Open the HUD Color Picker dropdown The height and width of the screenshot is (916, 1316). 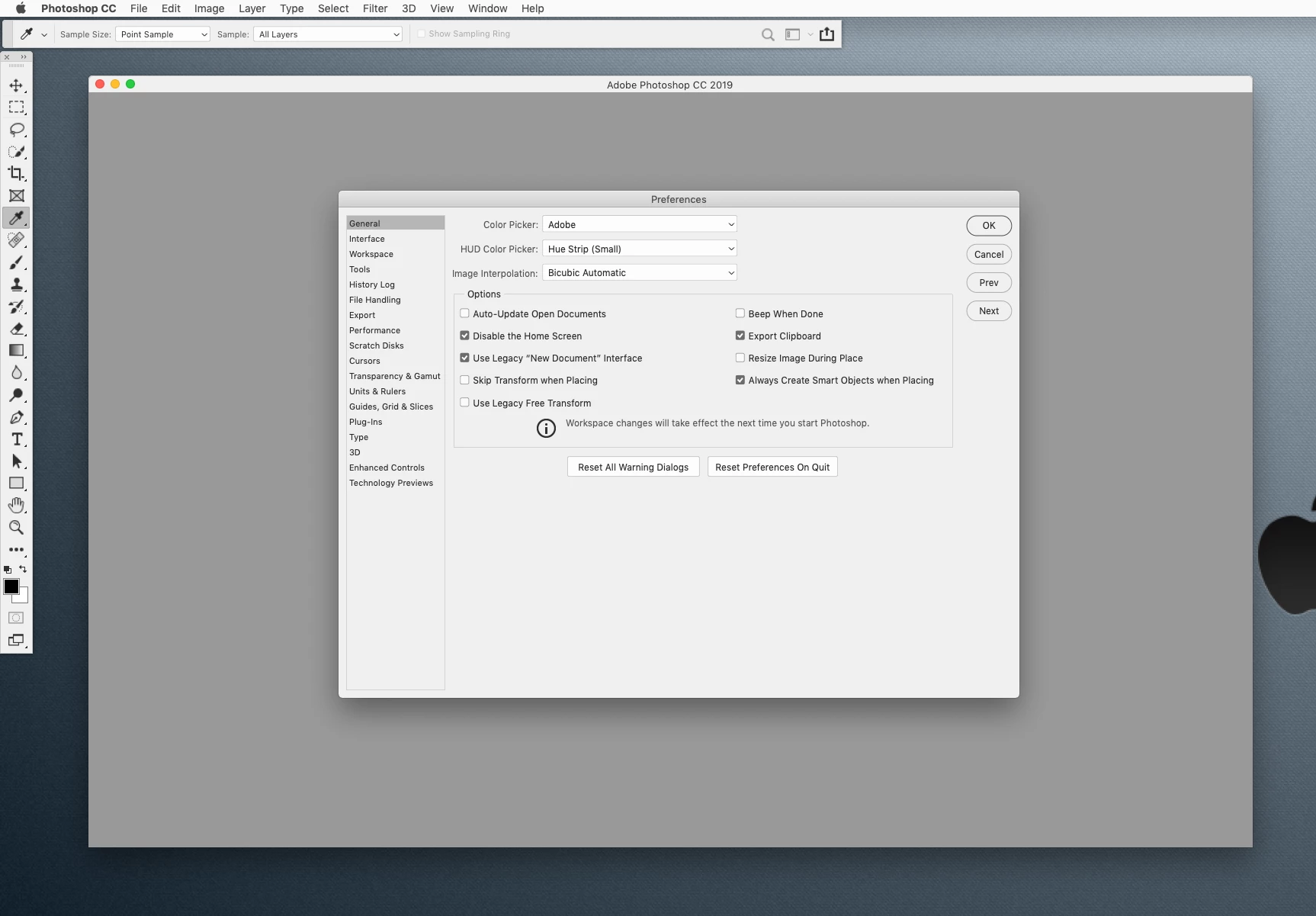pos(639,249)
